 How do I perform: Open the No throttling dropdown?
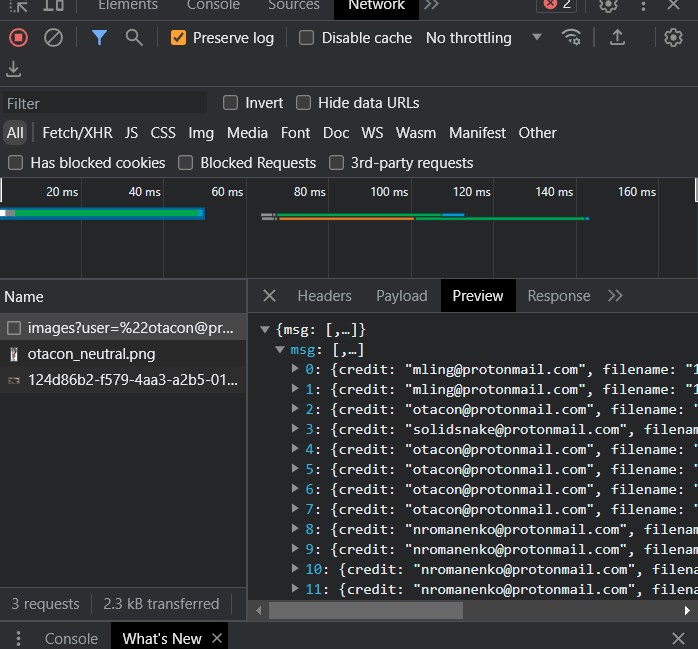point(484,38)
